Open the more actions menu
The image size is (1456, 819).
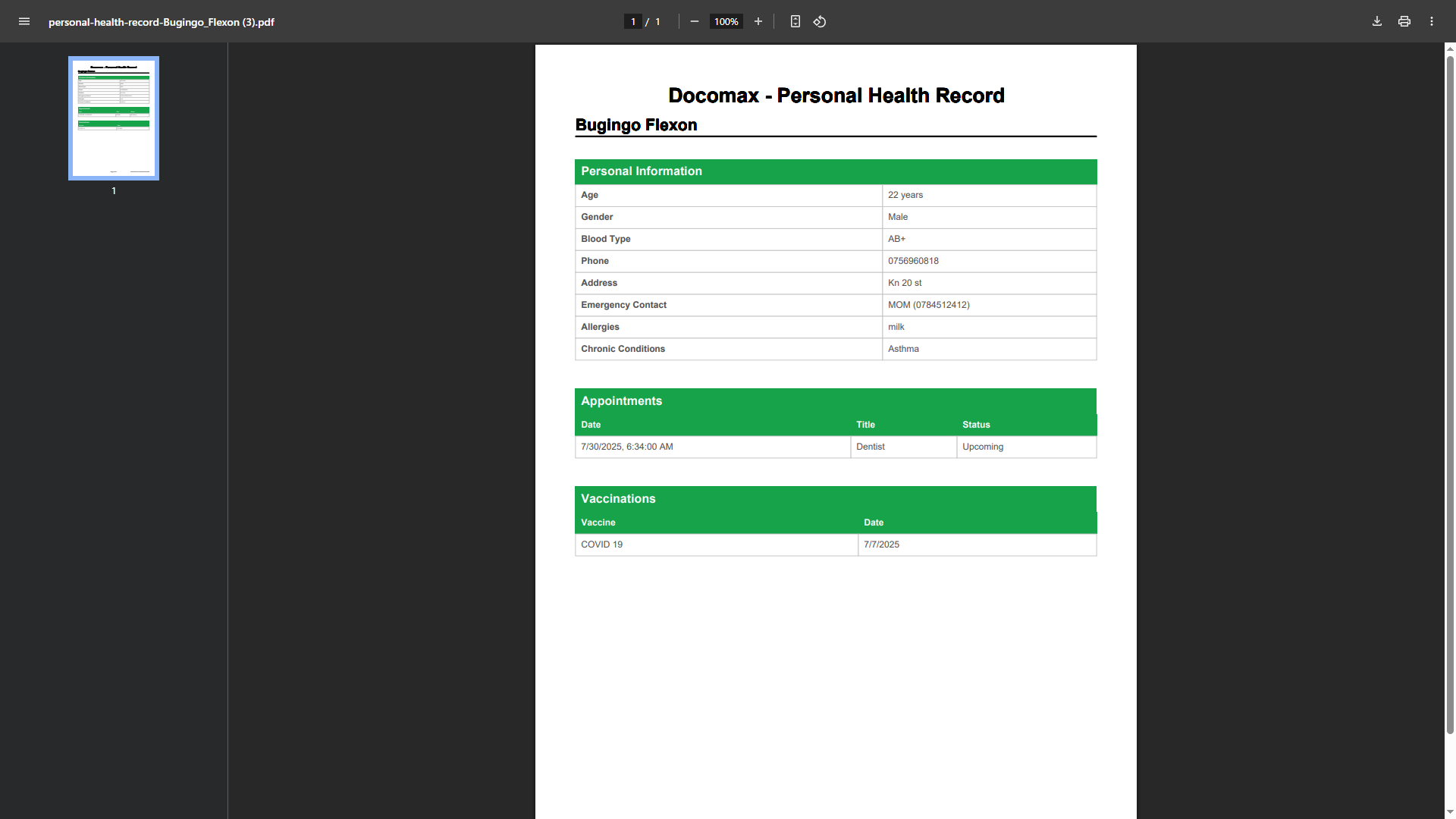pos(1431,21)
